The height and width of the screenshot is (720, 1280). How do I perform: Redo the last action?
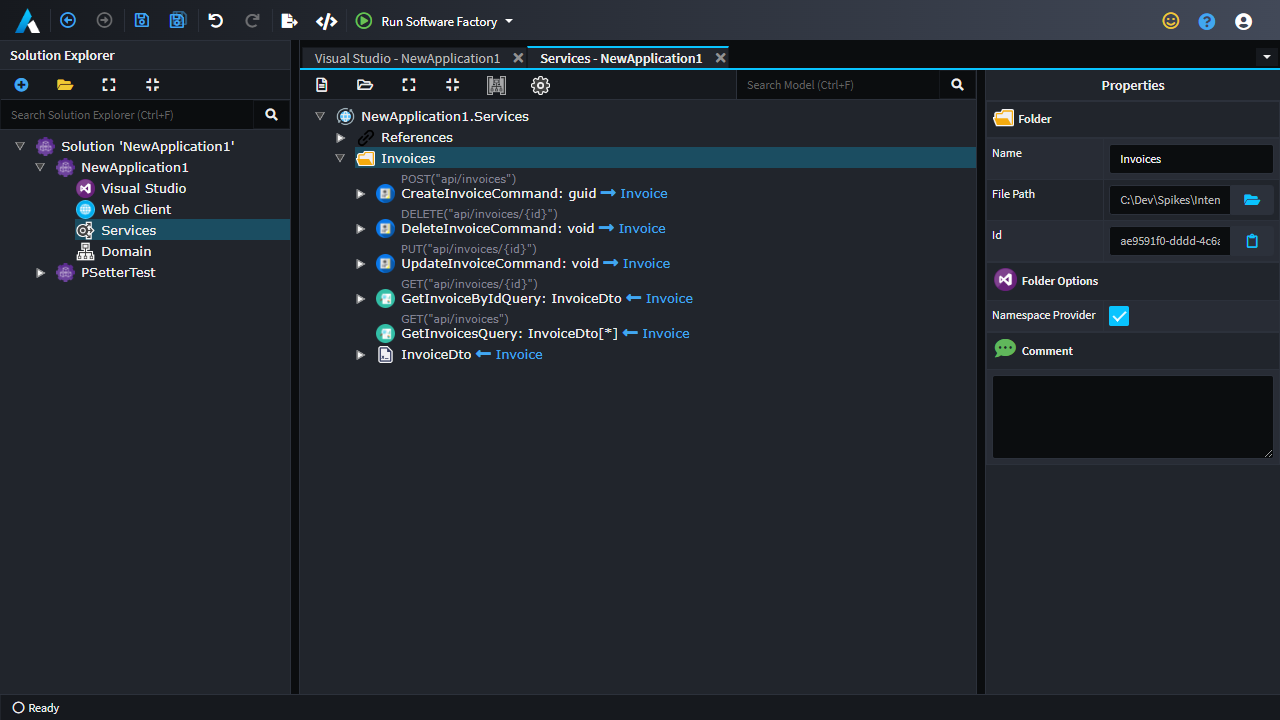coord(252,20)
